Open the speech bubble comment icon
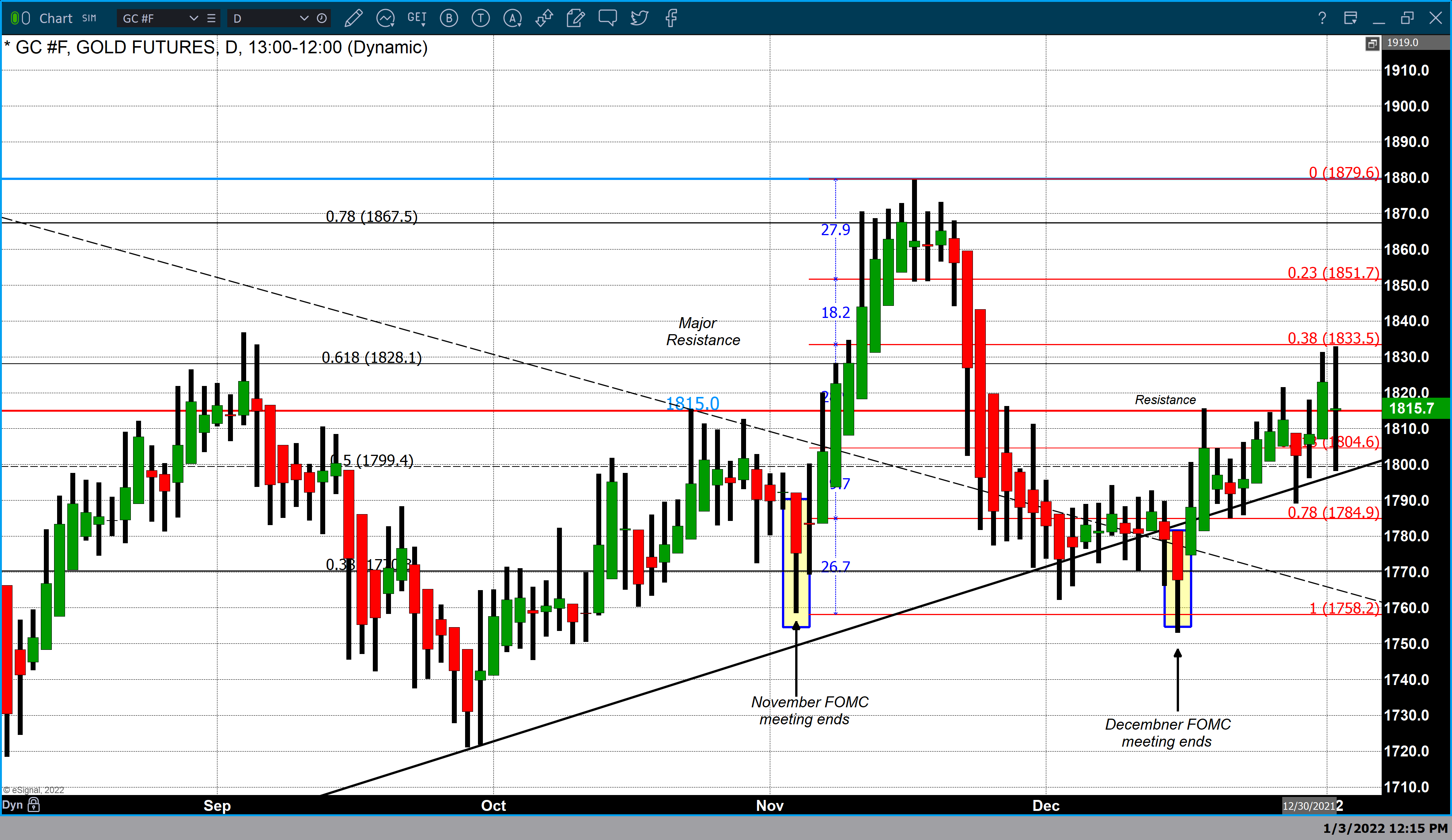This screenshot has width=1452, height=840. (607, 17)
